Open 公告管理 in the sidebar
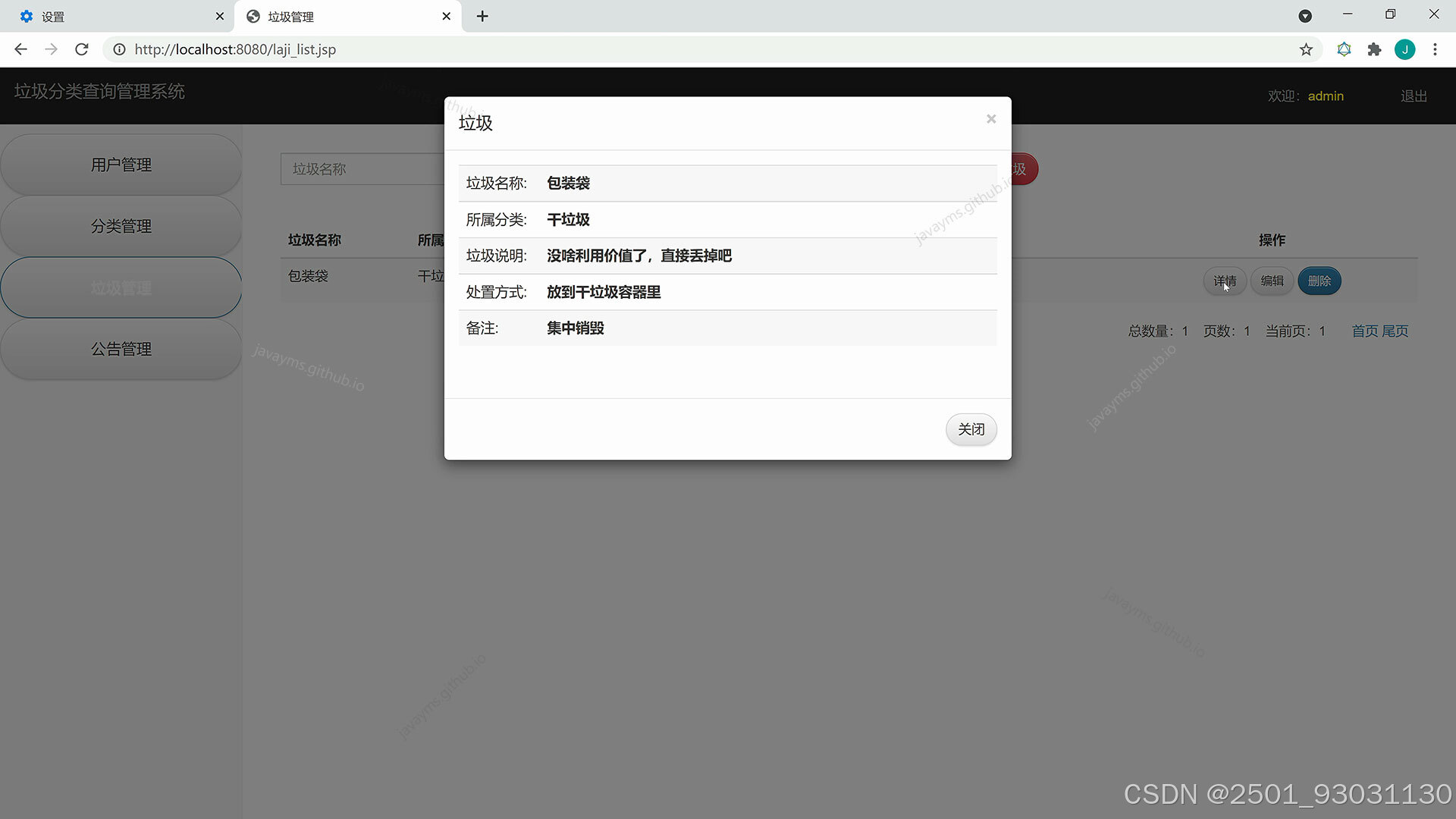Screen dimensions: 1456x819 click(x=121, y=349)
